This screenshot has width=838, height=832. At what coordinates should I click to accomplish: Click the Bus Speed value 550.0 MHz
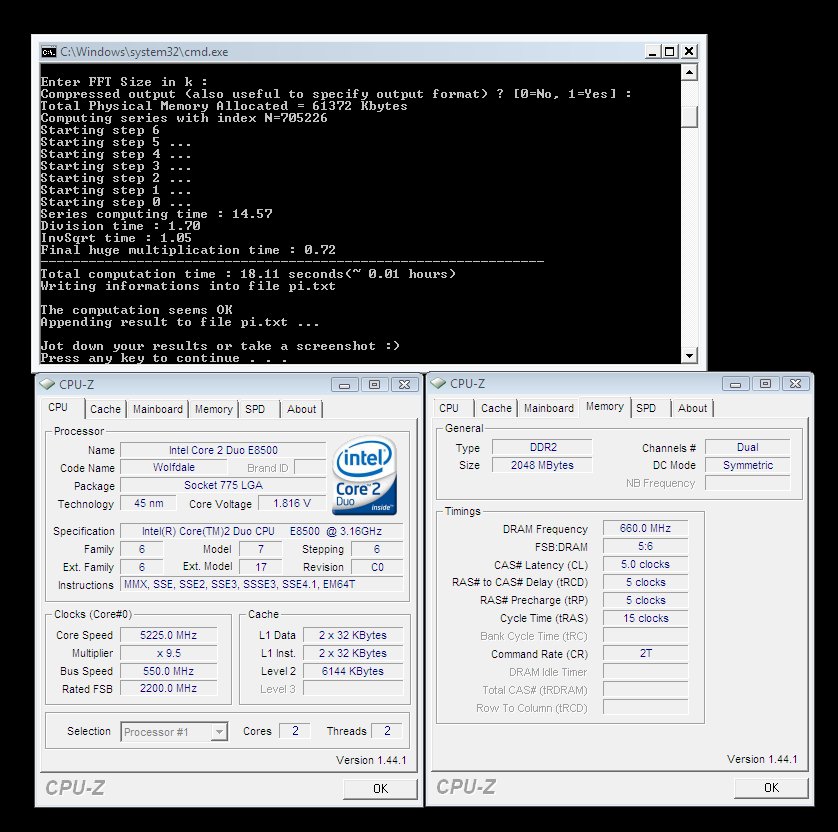(x=168, y=671)
